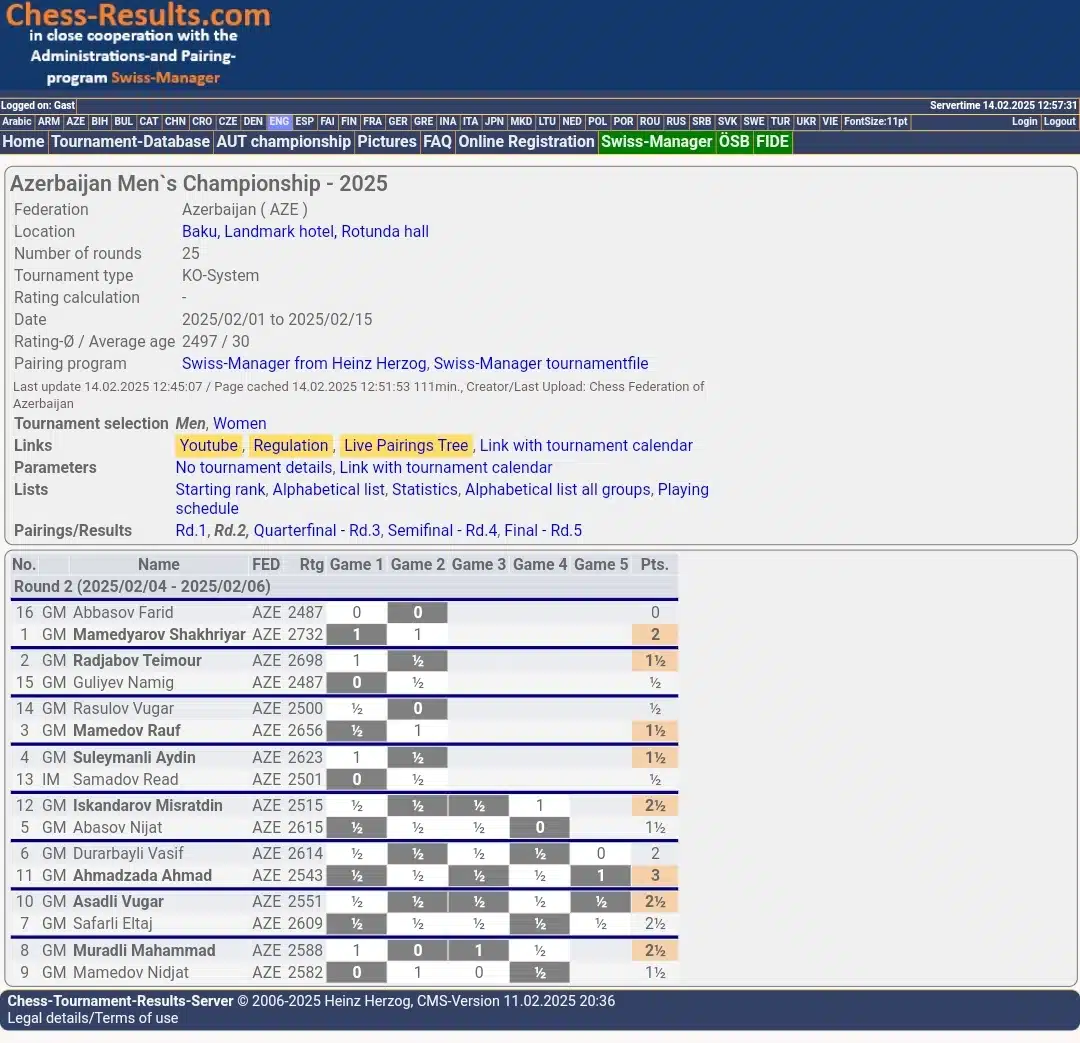This screenshot has width=1080, height=1043.
Task: Select player Radjabov Teimour
Action: tap(137, 661)
